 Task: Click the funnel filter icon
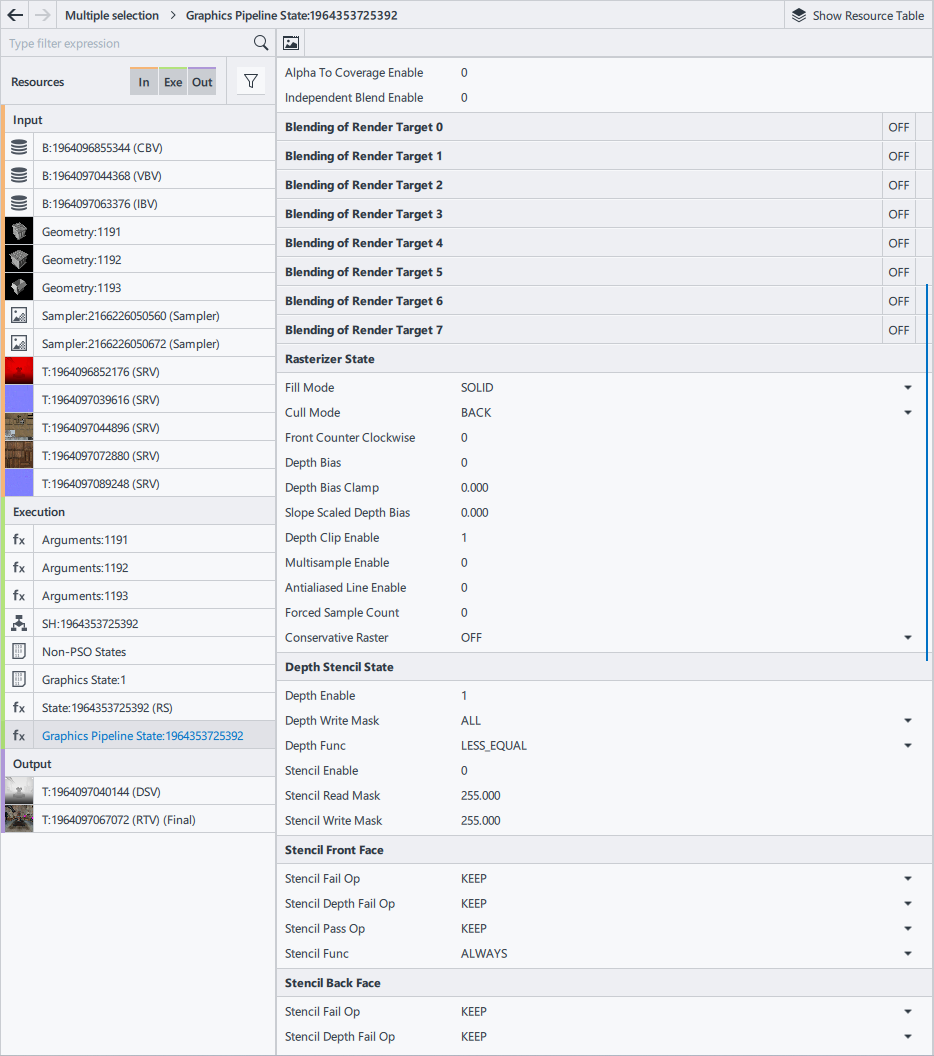tap(251, 81)
